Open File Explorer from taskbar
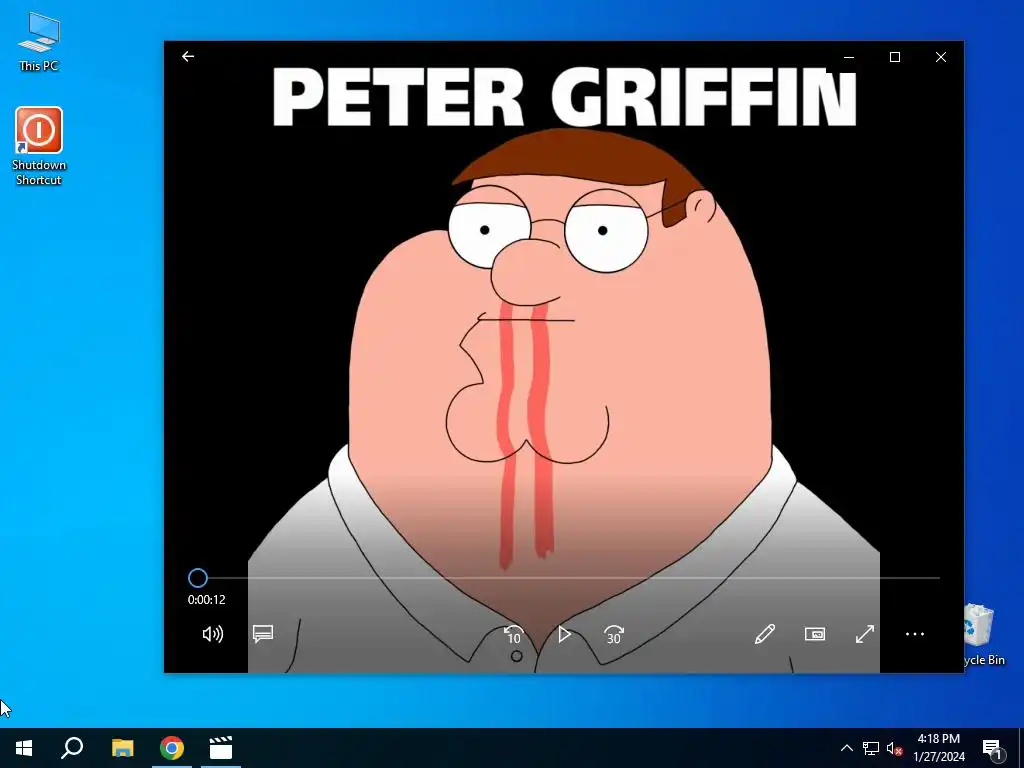This screenshot has width=1024, height=768. [x=122, y=748]
